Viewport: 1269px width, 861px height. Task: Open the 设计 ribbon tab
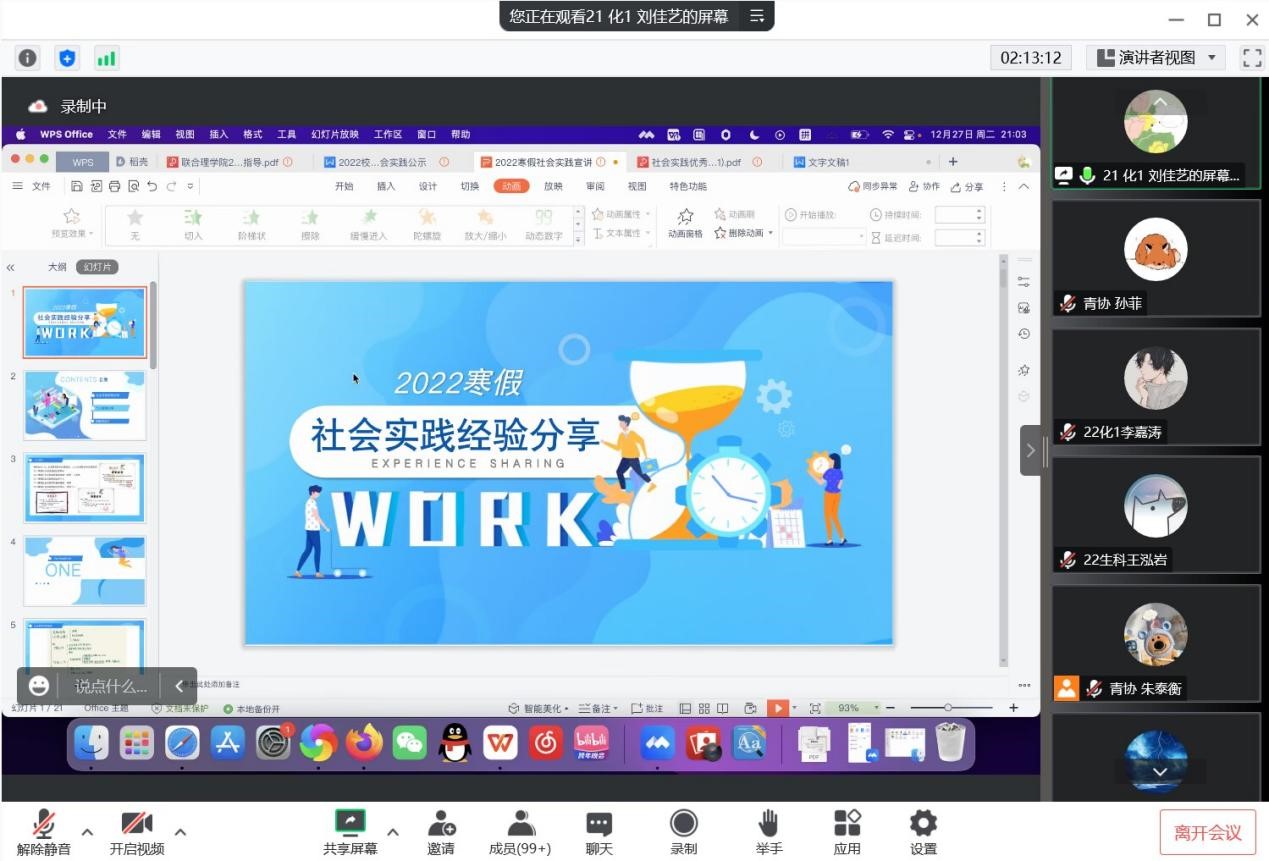[x=428, y=186]
